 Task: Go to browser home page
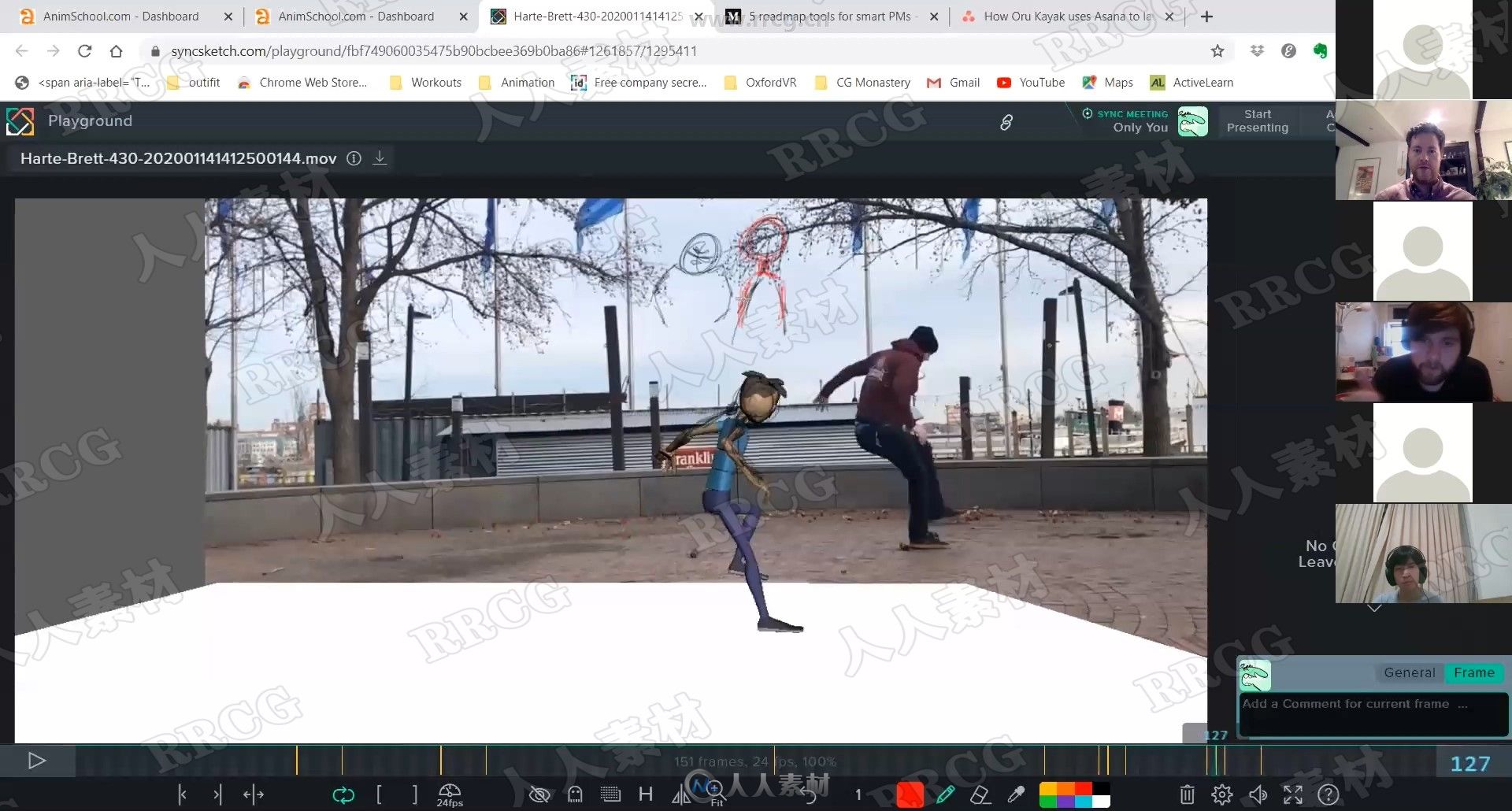point(116,51)
